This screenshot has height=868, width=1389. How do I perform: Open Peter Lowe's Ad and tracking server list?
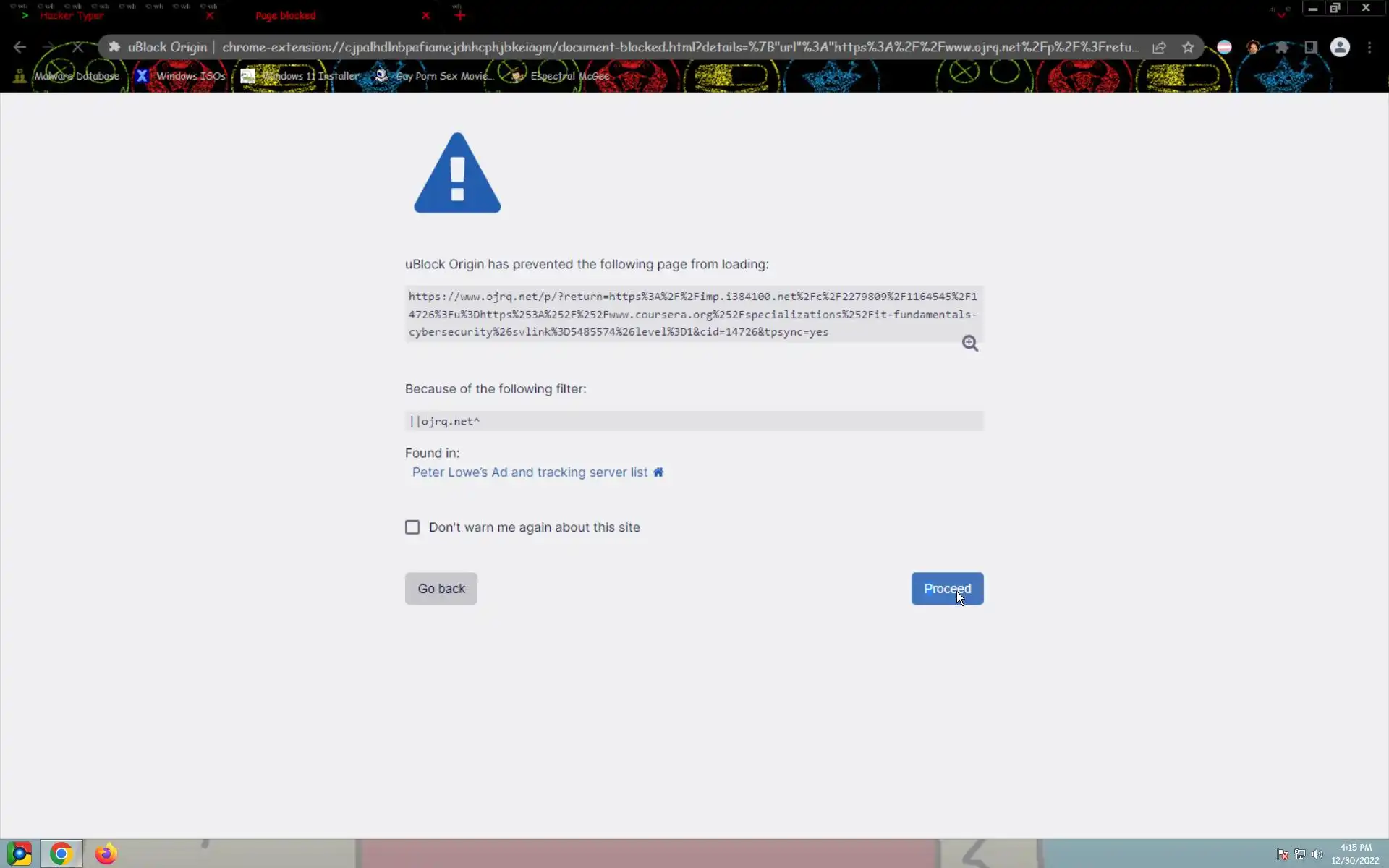(530, 472)
